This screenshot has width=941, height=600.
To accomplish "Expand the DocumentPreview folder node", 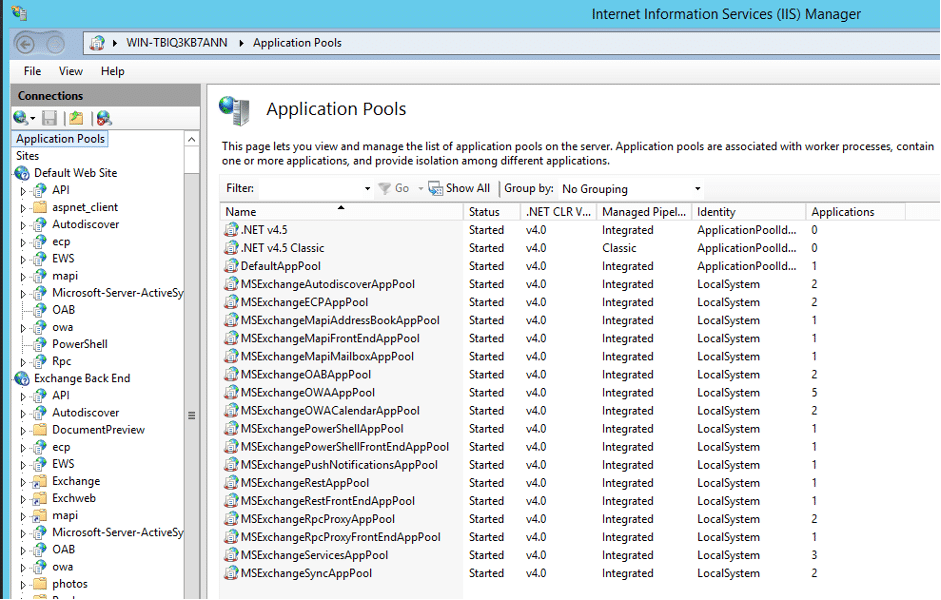I will point(23,430).
